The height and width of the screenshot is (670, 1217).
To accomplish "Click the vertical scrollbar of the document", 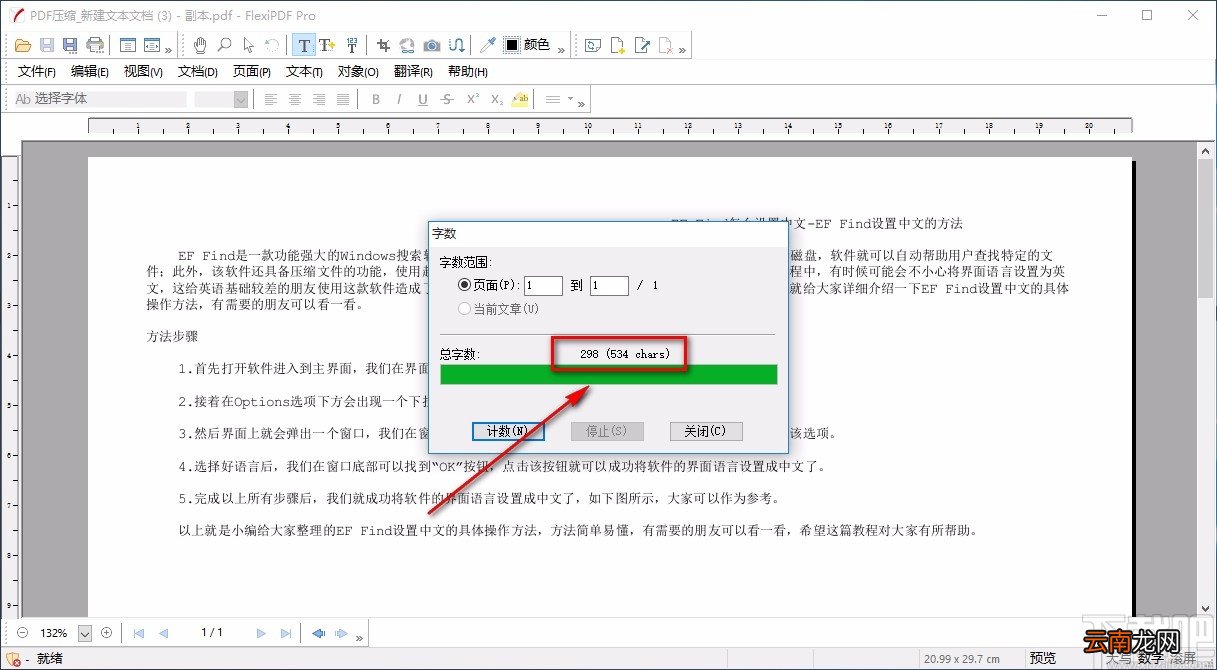I will click(x=1206, y=380).
